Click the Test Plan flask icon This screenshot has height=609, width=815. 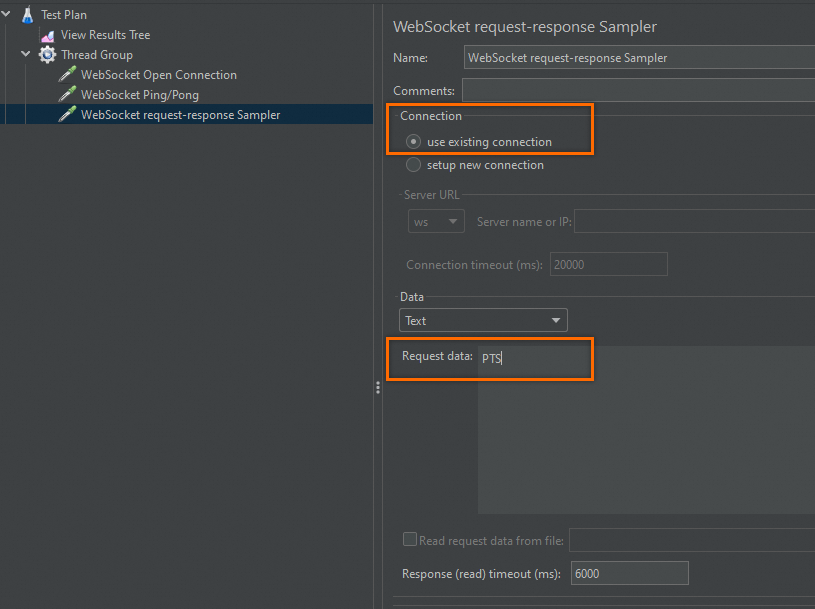(27, 15)
